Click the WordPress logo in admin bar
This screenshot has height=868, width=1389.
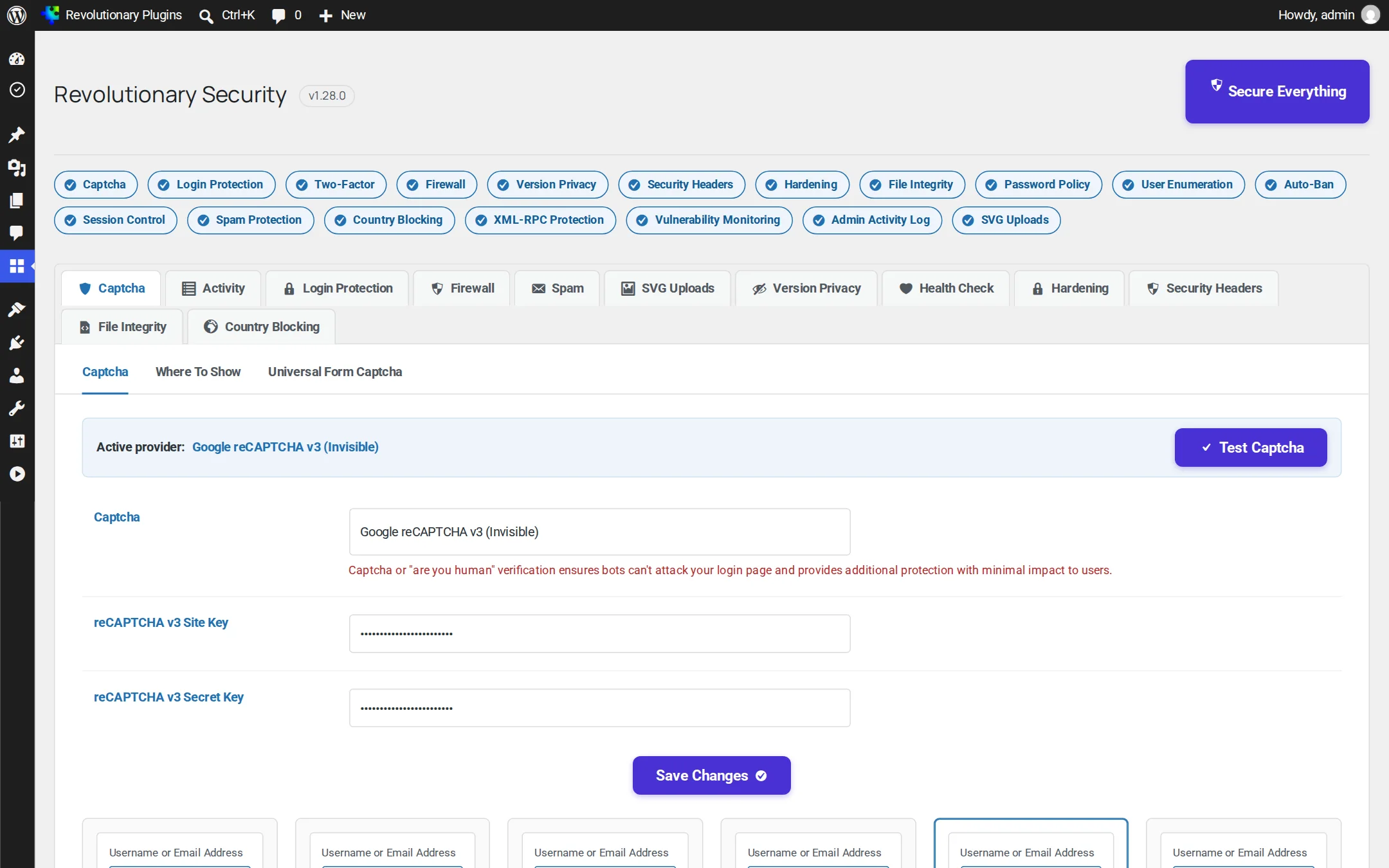point(17,15)
